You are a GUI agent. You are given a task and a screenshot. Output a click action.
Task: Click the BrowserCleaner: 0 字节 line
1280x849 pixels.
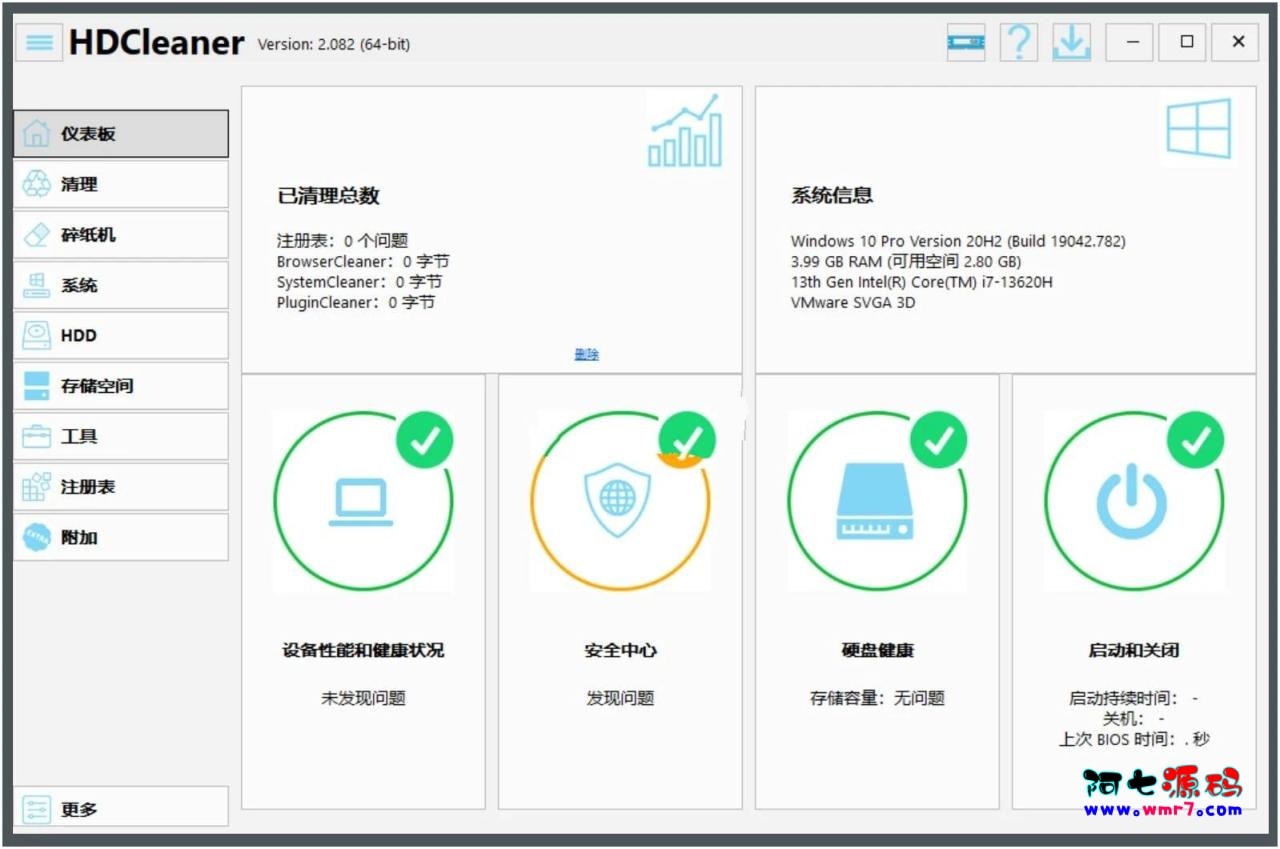tap(363, 262)
